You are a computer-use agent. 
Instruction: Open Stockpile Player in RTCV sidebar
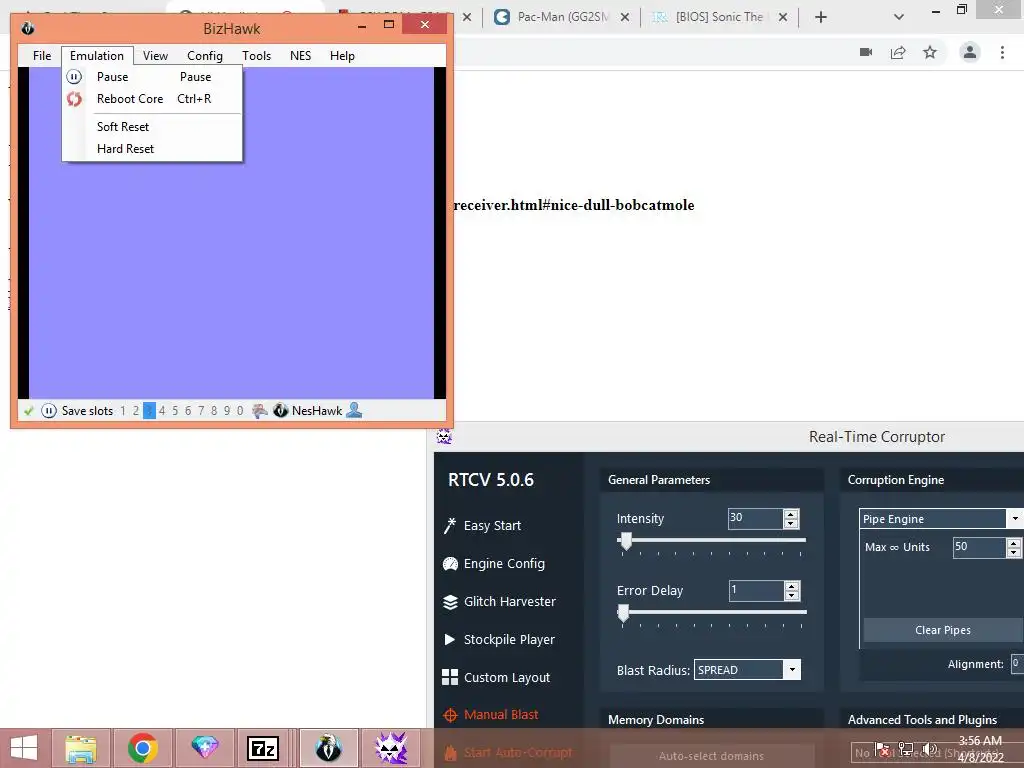(498, 639)
